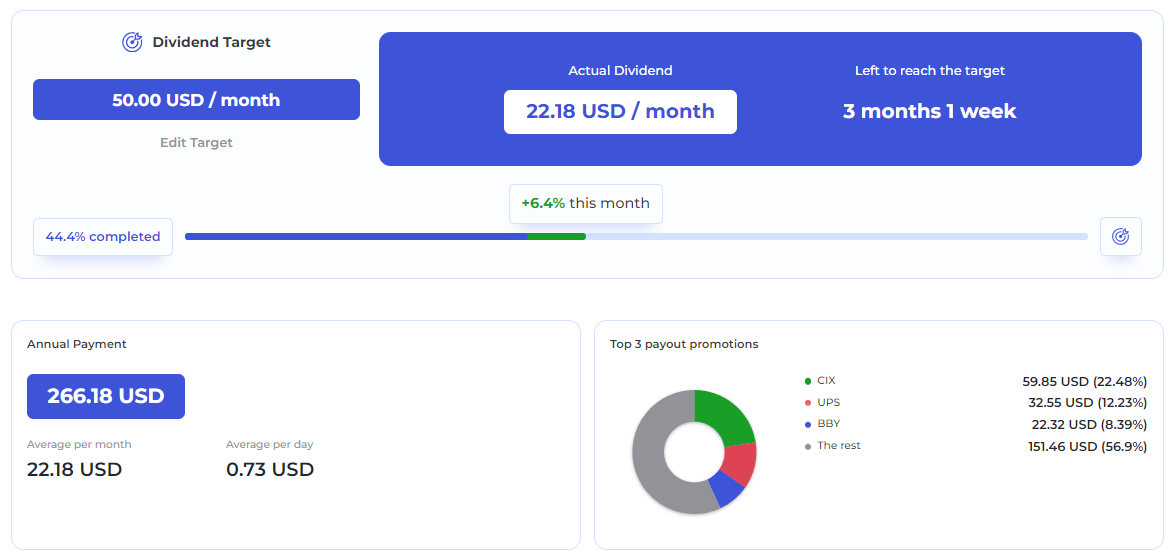Click the 22.18 USD average per month value
Screen dimensions: 1173x559
pos(74,470)
